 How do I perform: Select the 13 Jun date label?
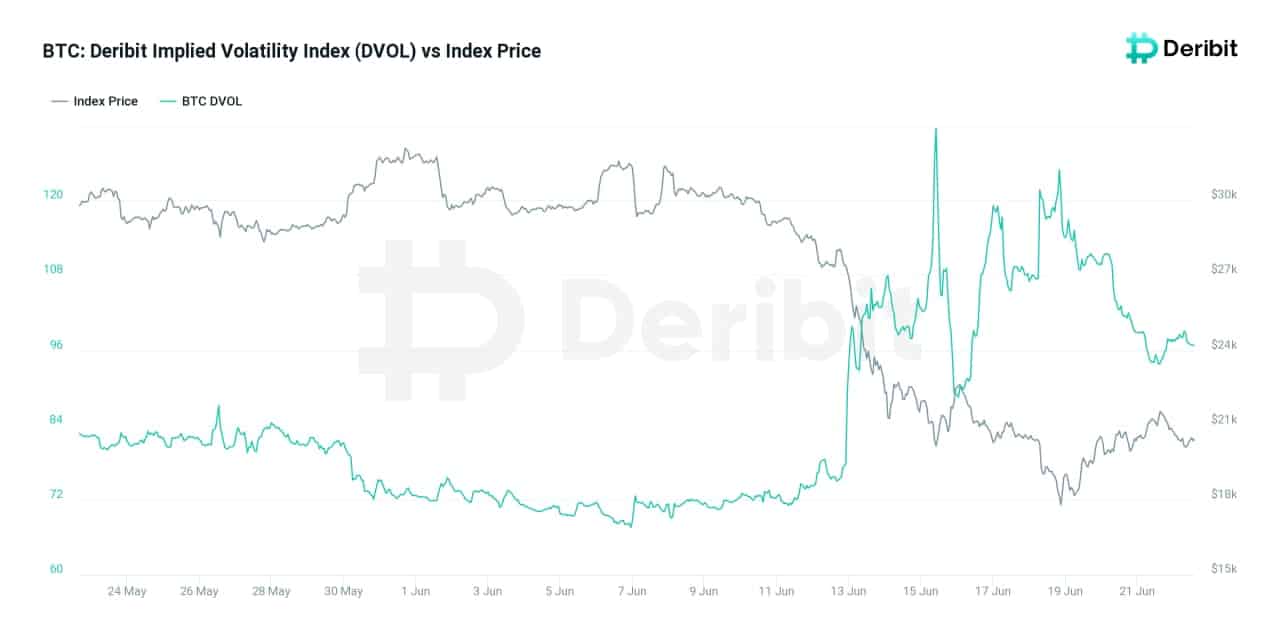tap(849, 591)
